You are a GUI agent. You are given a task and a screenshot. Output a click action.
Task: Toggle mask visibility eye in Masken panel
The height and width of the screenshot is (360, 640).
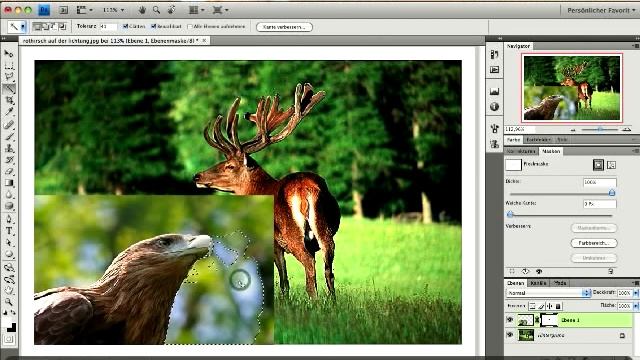click(539, 271)
